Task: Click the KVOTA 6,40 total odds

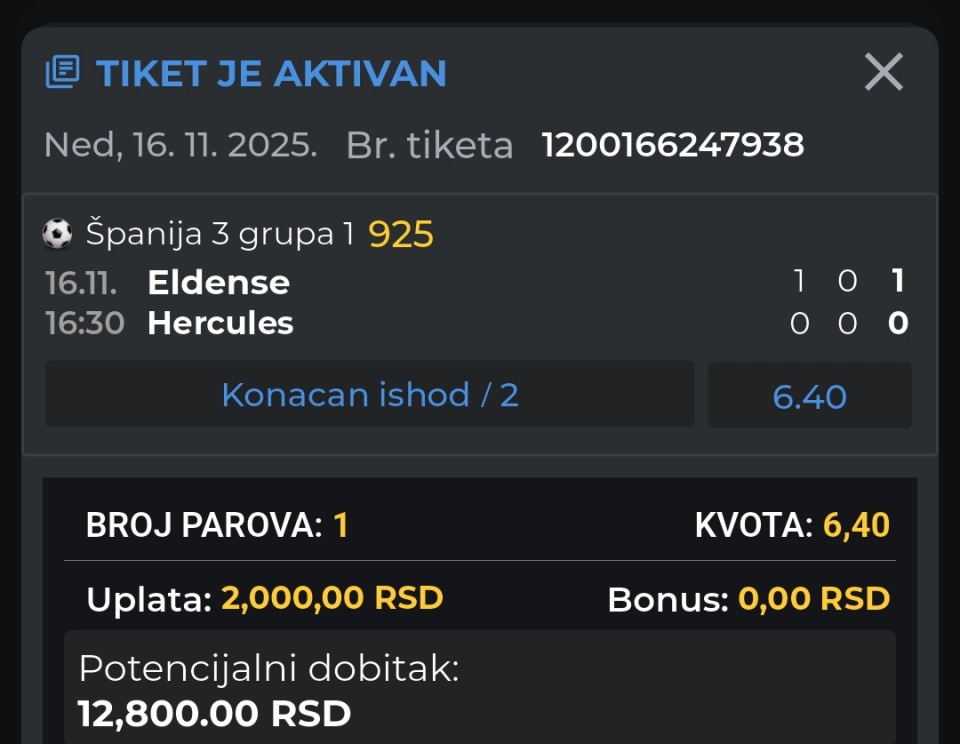Action: coord(856,525)
